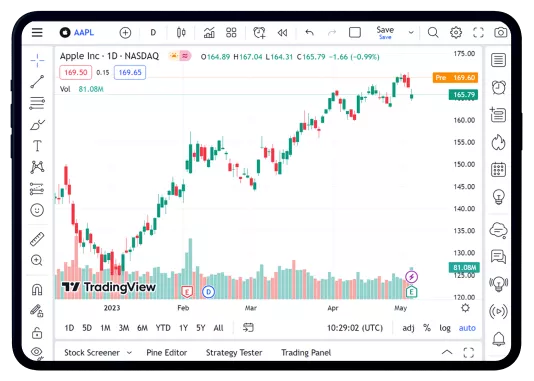The image size is (534, 381).
Task: Open the alerts clock panel
Action: click(498, 88)
